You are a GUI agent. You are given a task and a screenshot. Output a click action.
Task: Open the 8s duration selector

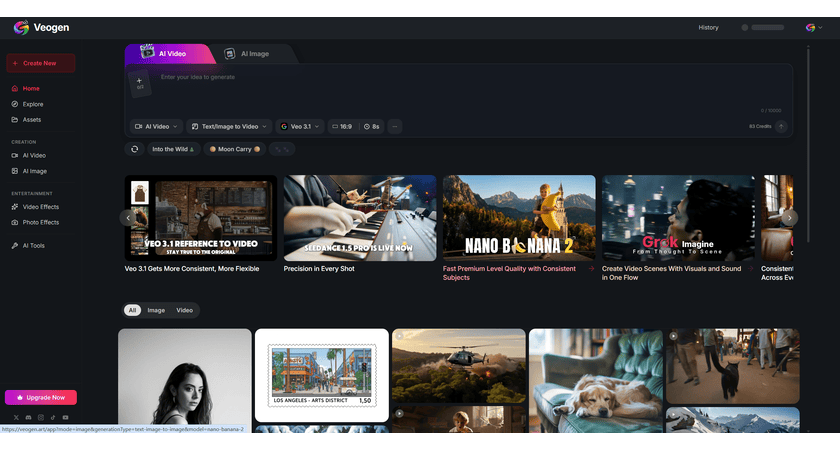pos(372,126)
